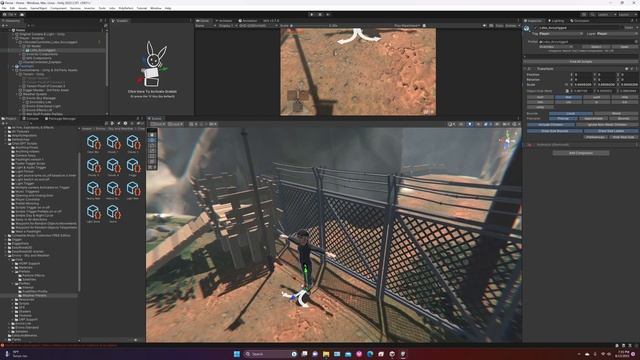Image resolution: width=640 pixels, height=360 pixels.
Task: Open prefab Overrides dropdown in Inspector
Action: tap(555, 47)
